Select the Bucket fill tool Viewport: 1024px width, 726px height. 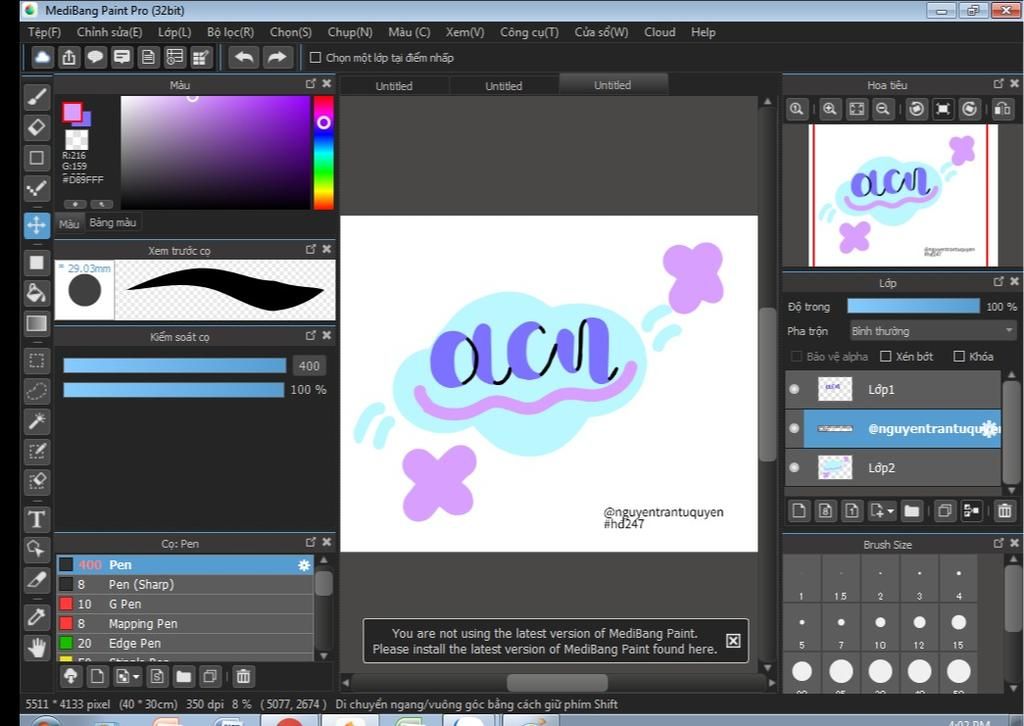(37, 293)
